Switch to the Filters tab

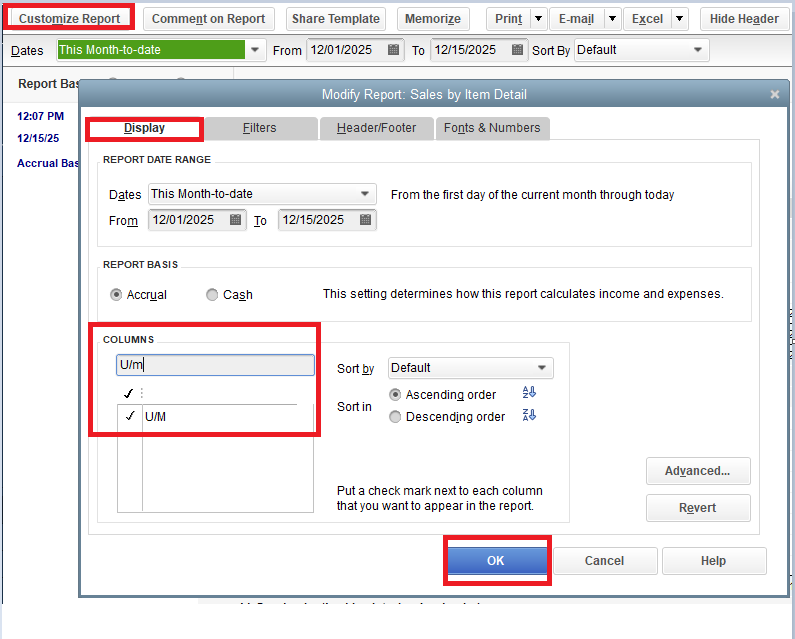(260, 128)
